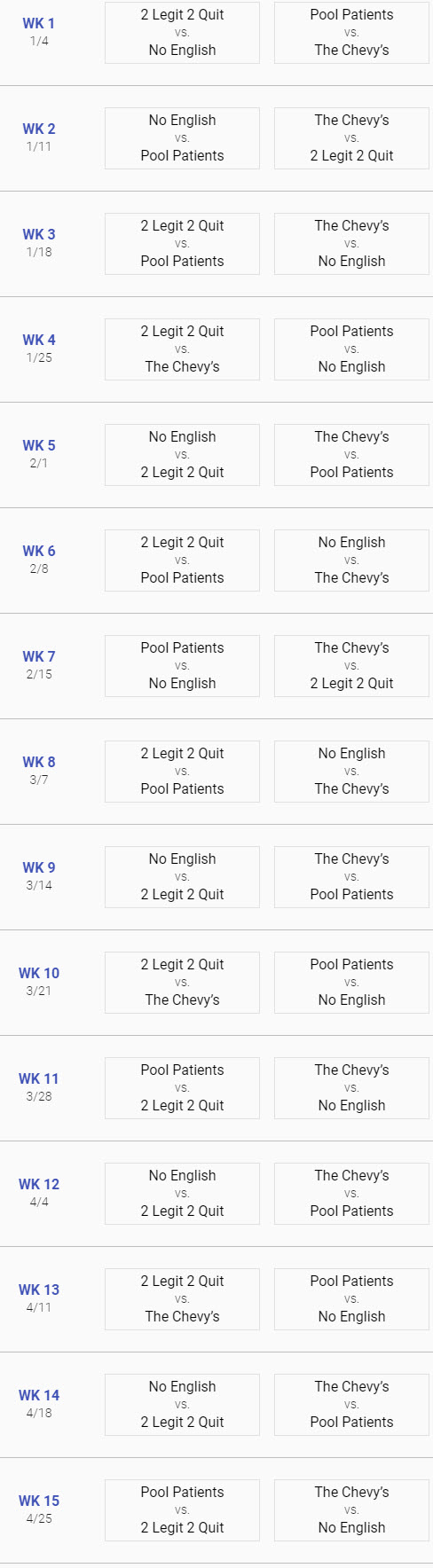Open WK 8 No English vs. The Chevy's matchup

tap(351, 772)
